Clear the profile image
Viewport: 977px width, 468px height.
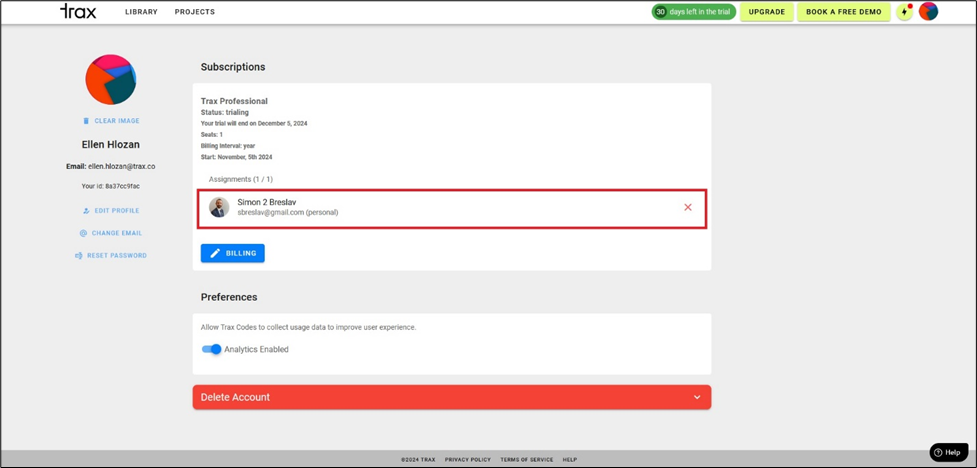pyautogui.click(x=112, y=121)
